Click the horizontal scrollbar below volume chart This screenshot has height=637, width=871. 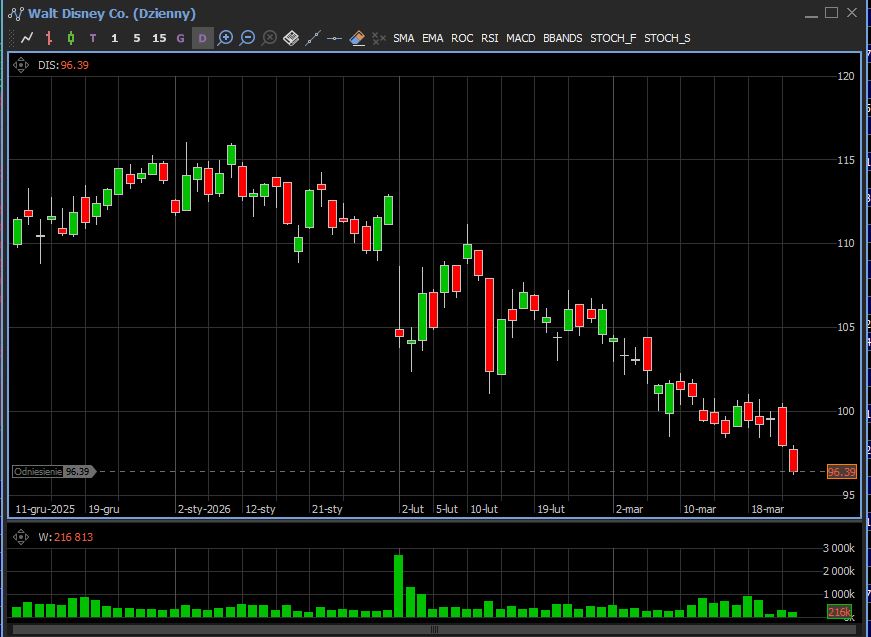coord(434,630)
